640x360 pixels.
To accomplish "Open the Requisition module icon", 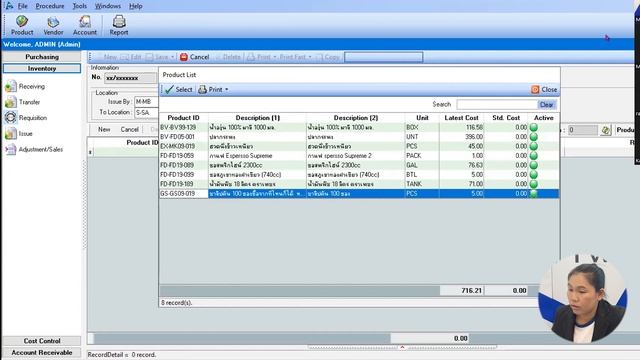I will (11, 118).
